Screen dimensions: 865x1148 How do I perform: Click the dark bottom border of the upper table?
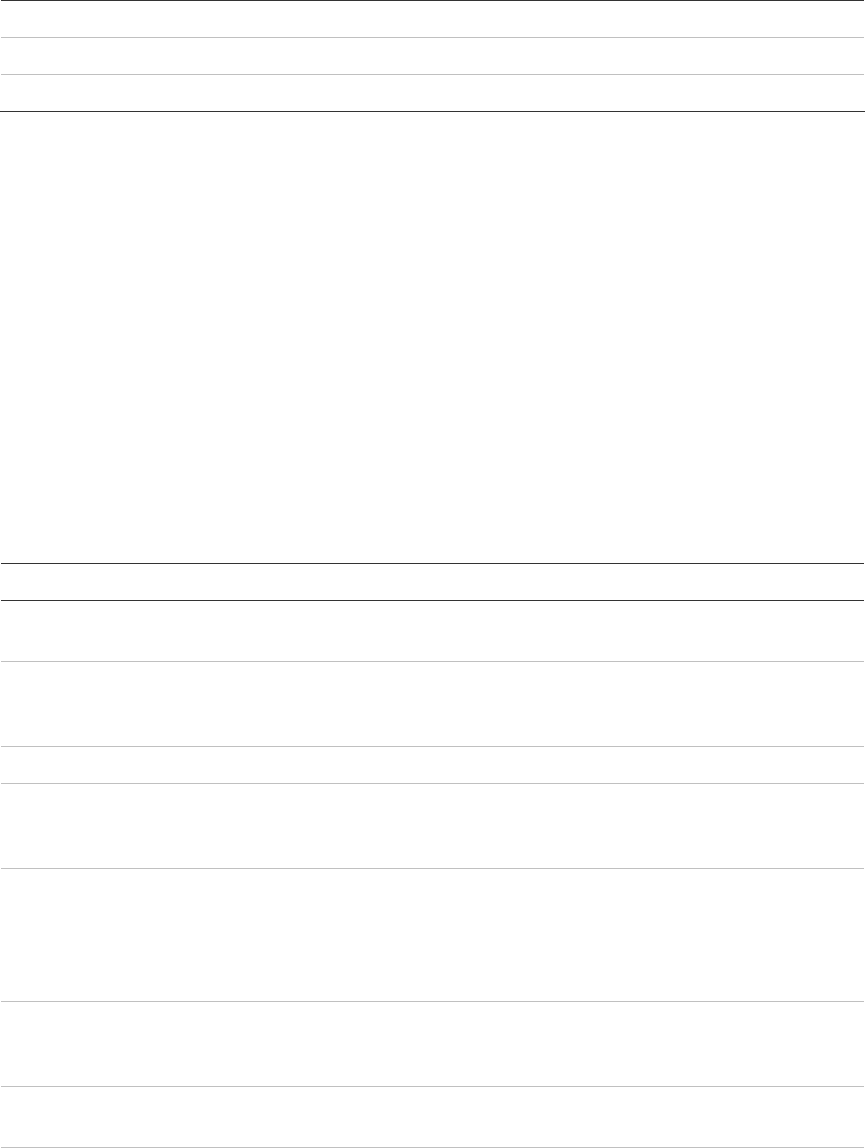[432, 110]
